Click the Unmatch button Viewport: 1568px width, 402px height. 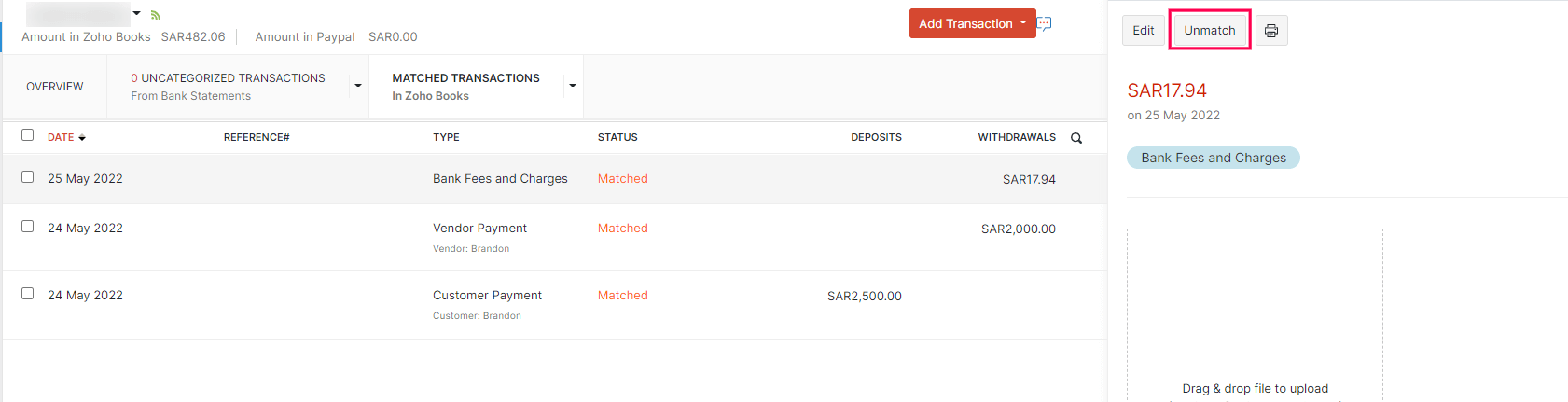point(1209,31)
